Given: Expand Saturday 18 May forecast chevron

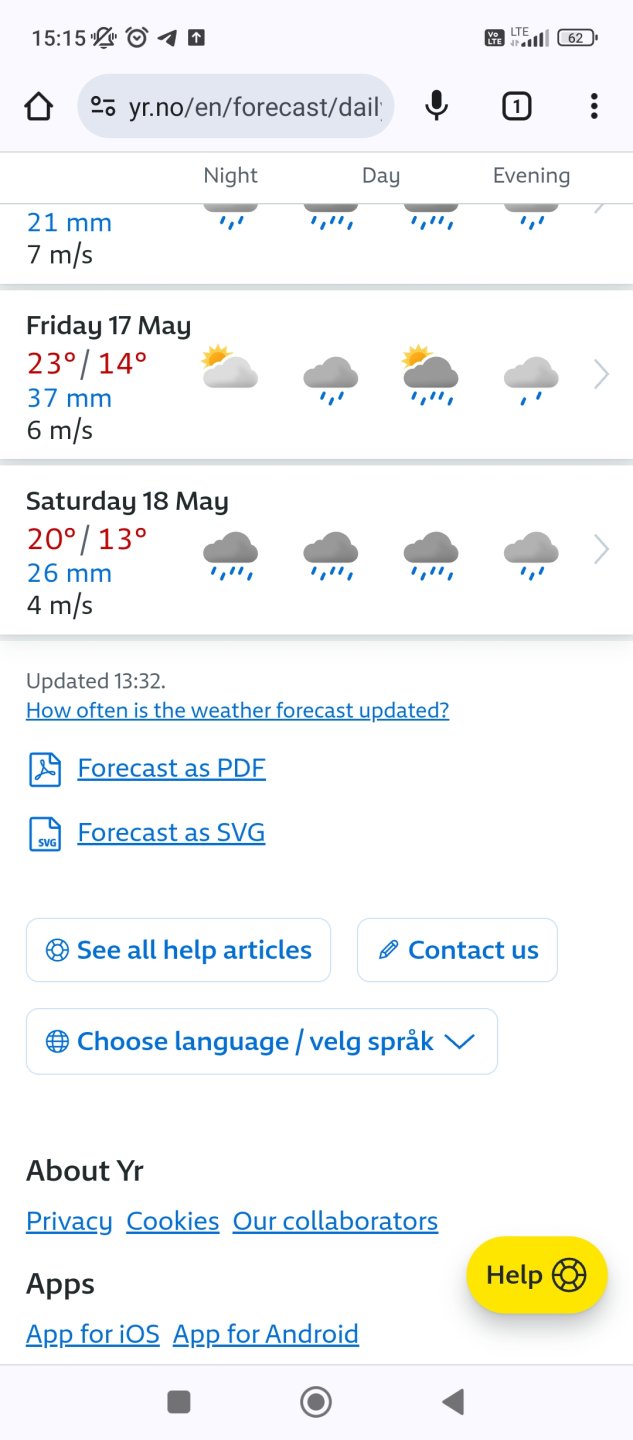Looking at the screenshot, I should click(601, 550).
